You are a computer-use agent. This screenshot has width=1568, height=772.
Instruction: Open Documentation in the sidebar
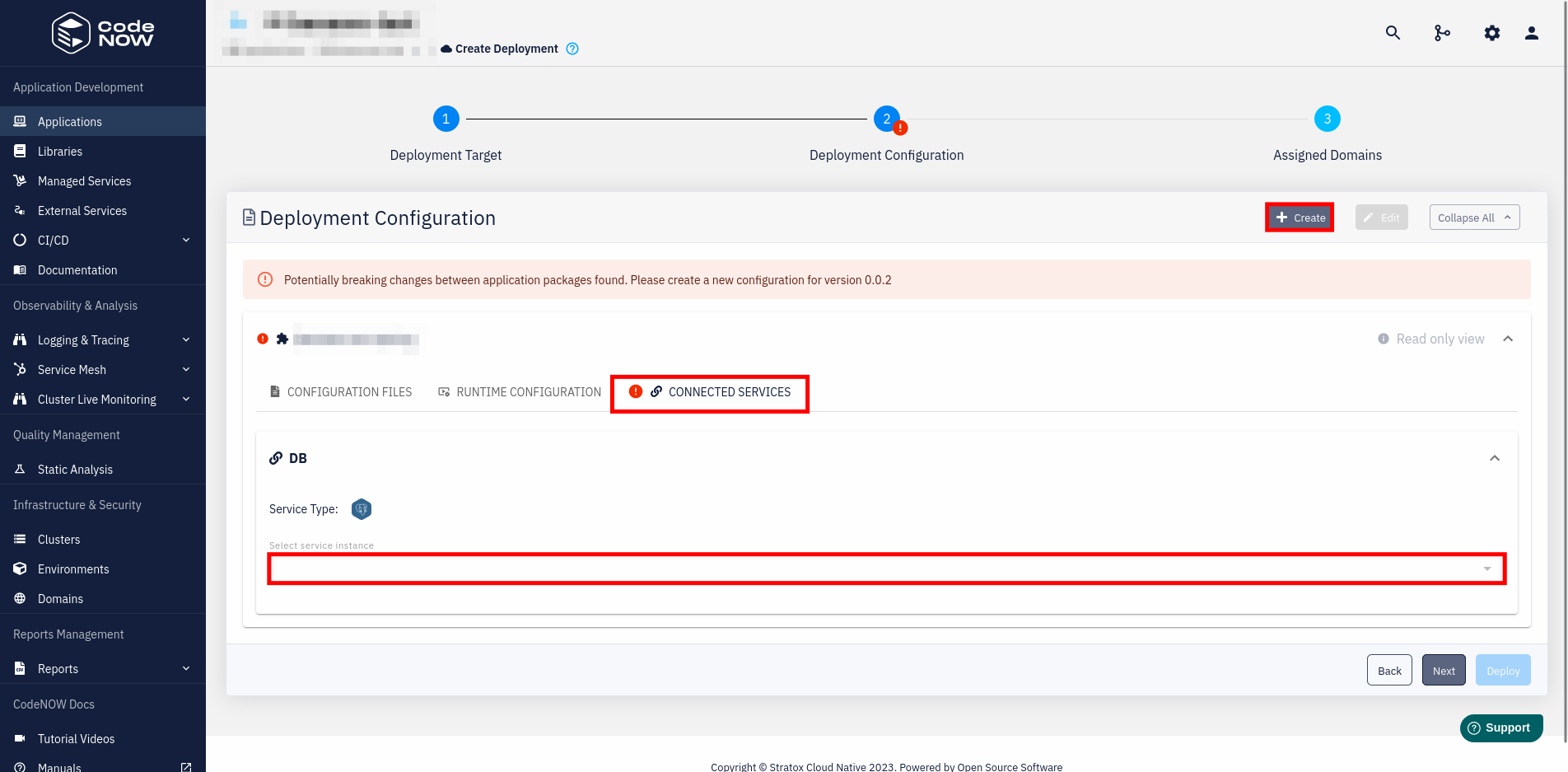pos(103,269)
